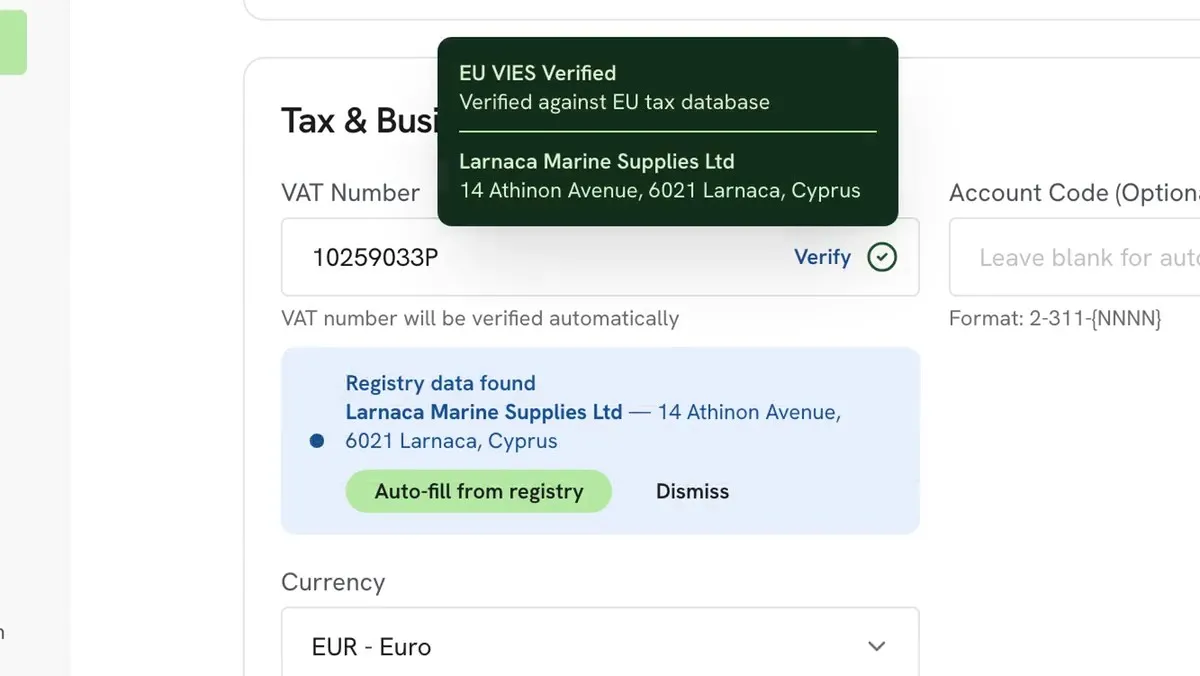Image resolution: width=1200 pixels, height=676 pixels.
Task: Dismiss the registry data banner
Action: [692, 491]
